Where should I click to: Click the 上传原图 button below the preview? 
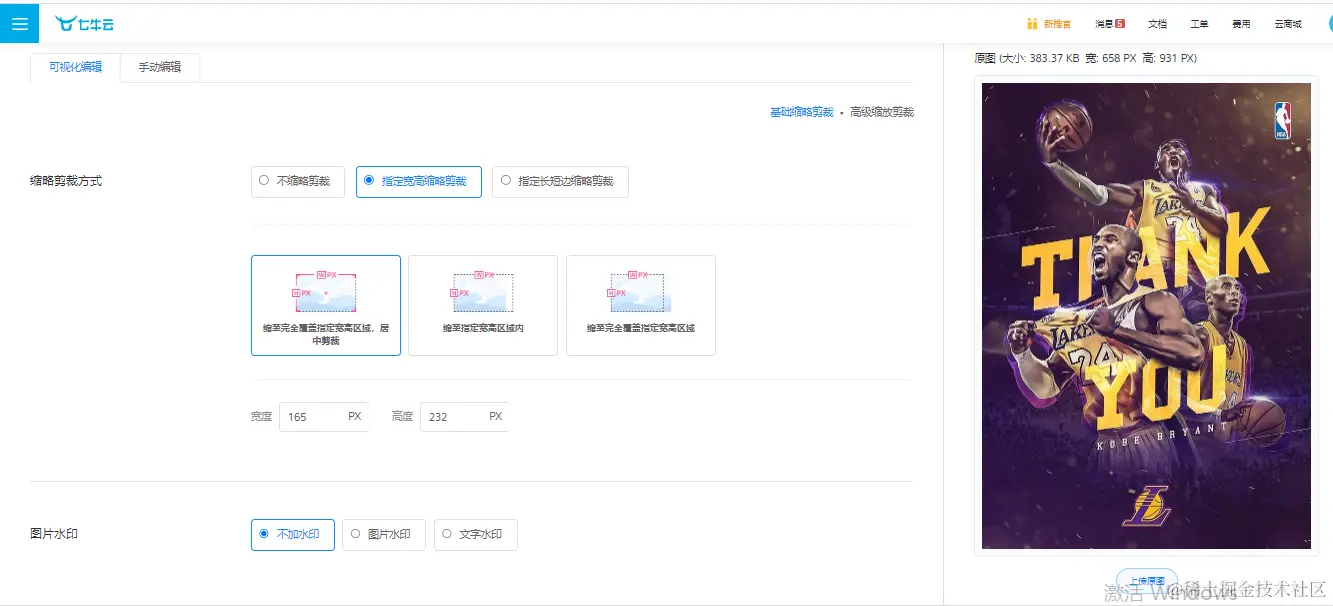click(x=1146, y=580)
